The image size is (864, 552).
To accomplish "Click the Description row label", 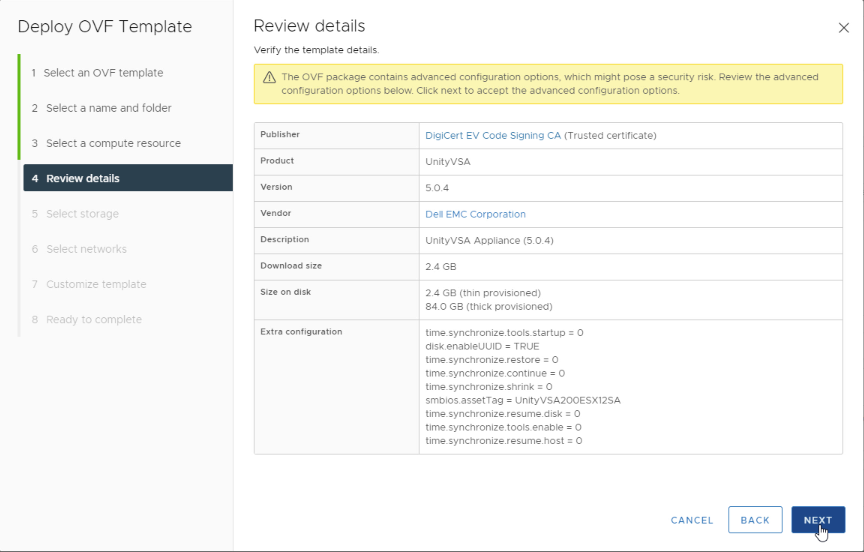I will pos(284,240).
